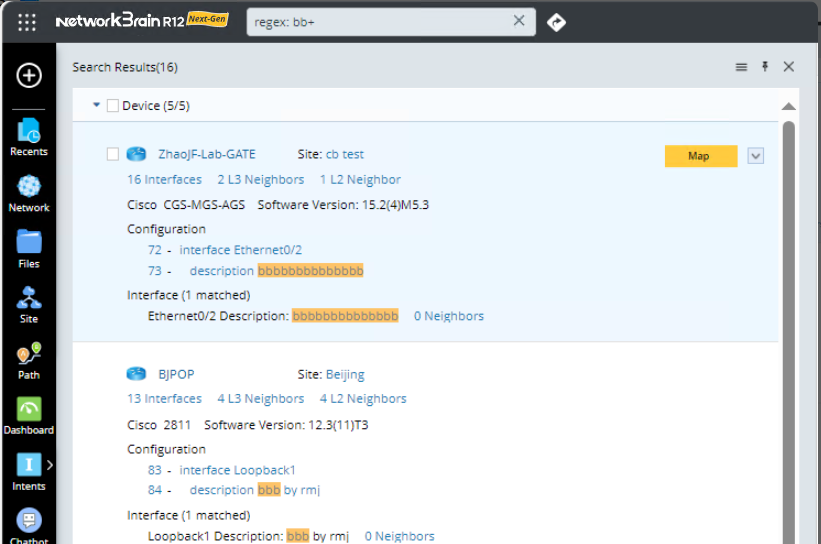Click the scroll up arrow

(789, 106)
